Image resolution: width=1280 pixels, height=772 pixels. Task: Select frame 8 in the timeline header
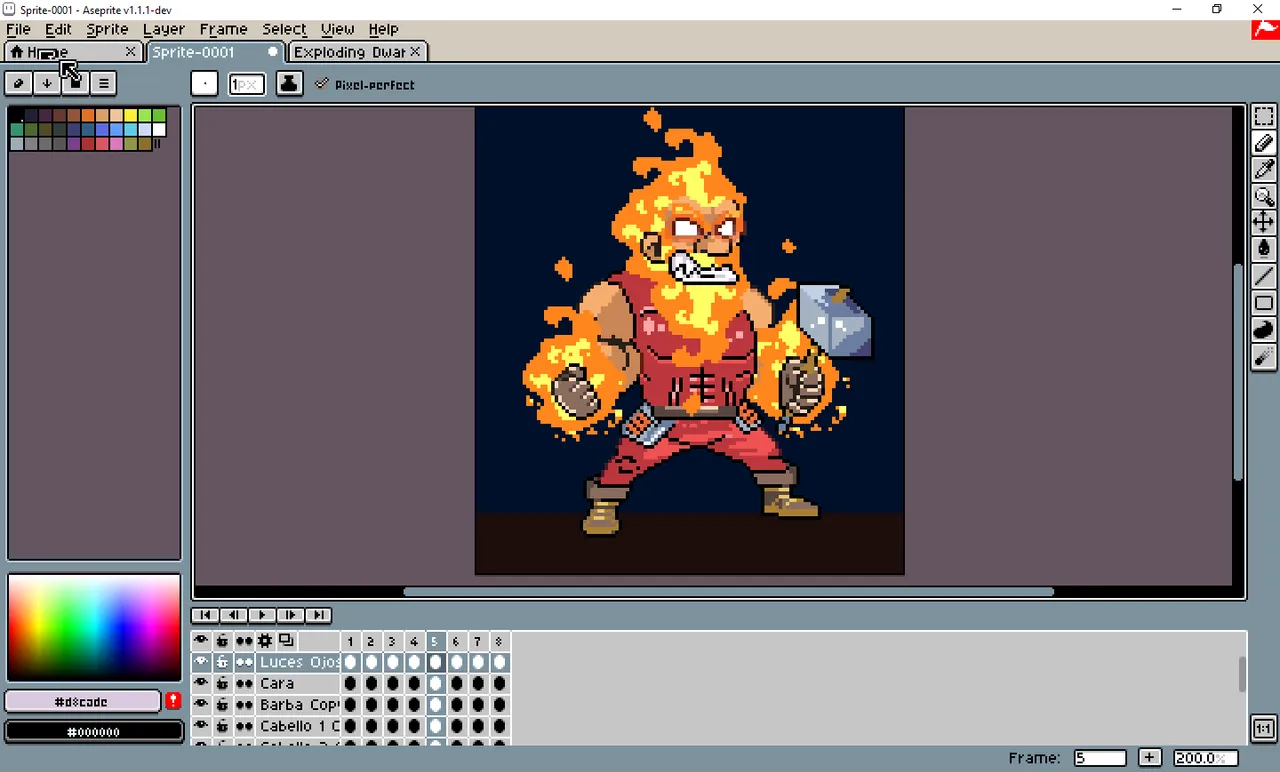[499, 641]
